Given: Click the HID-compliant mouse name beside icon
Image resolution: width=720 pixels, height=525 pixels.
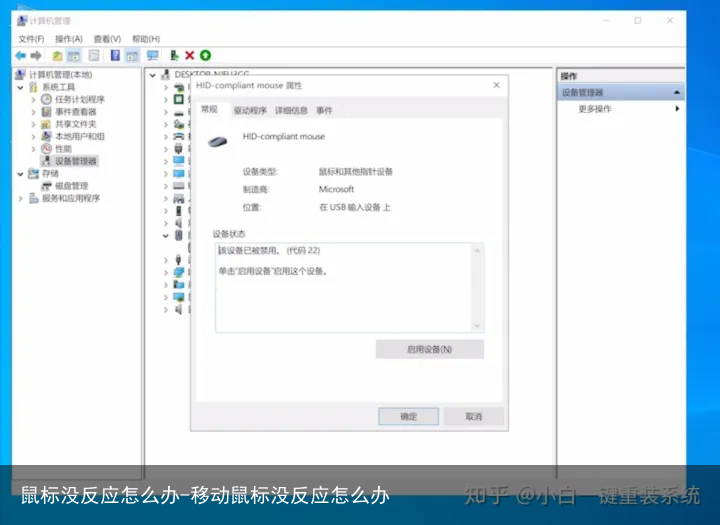Looking at the screenshot, I should coord(284,136).
